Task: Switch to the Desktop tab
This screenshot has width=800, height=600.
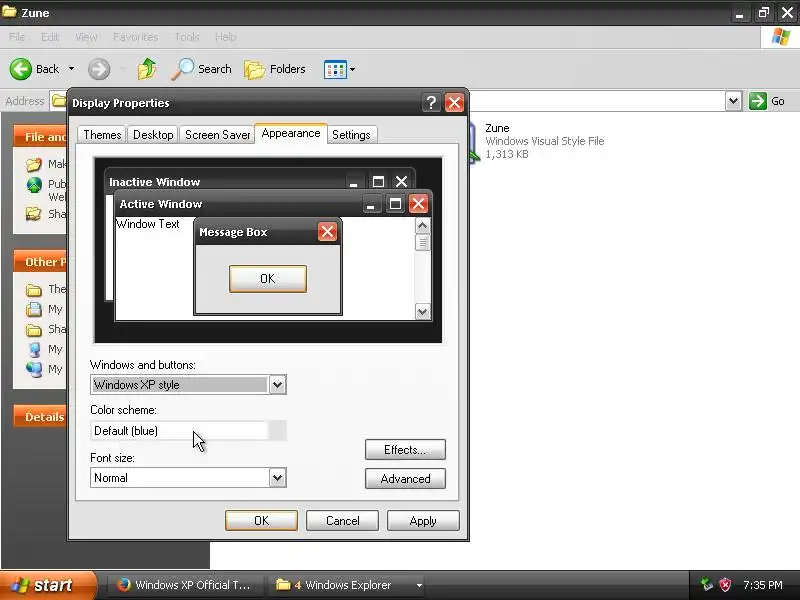Action: coord(153,135)
